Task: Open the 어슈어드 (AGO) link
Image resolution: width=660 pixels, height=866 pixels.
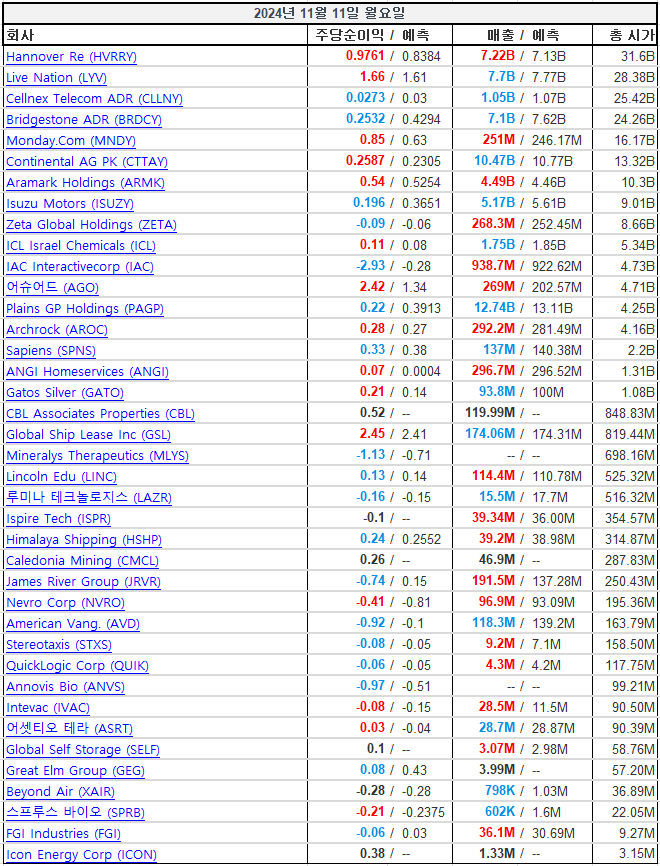Action: (x=52, y=287)
